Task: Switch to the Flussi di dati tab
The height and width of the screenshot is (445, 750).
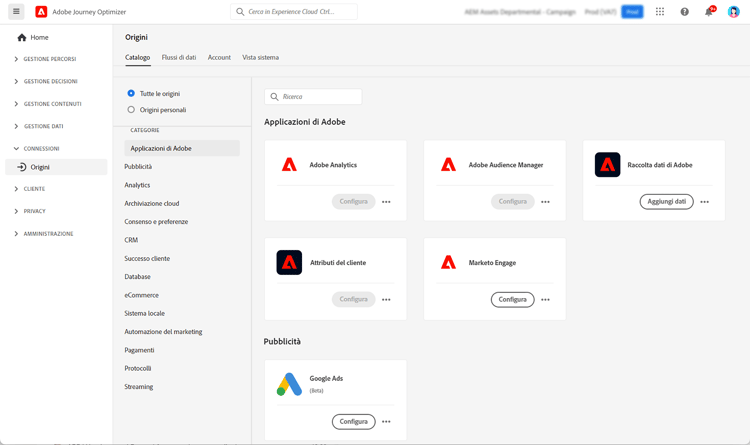Action: point(179,57)
